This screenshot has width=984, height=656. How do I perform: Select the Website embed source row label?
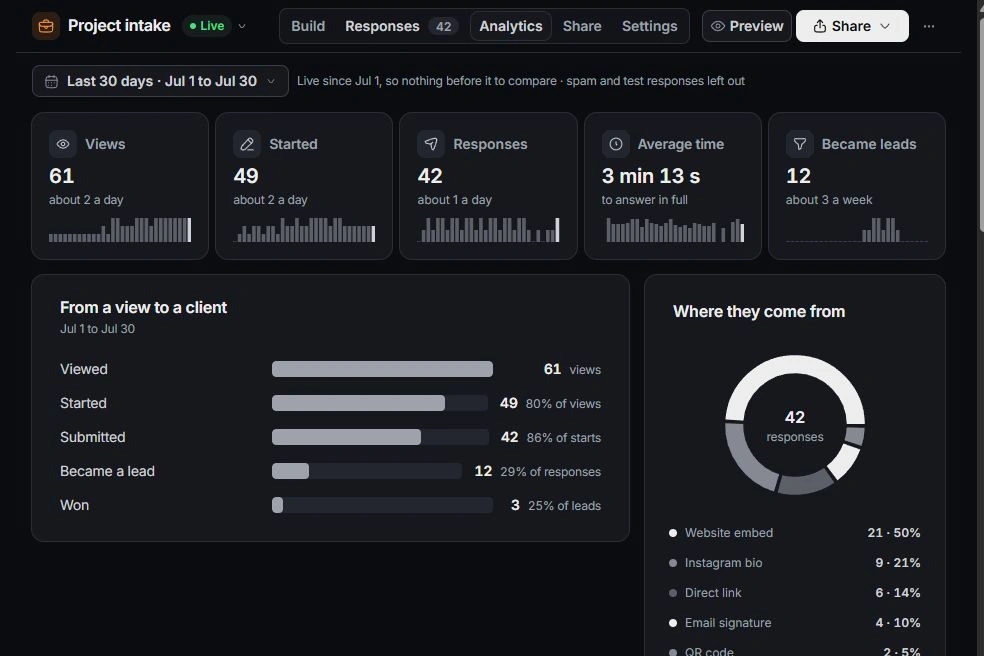point(729,533)
